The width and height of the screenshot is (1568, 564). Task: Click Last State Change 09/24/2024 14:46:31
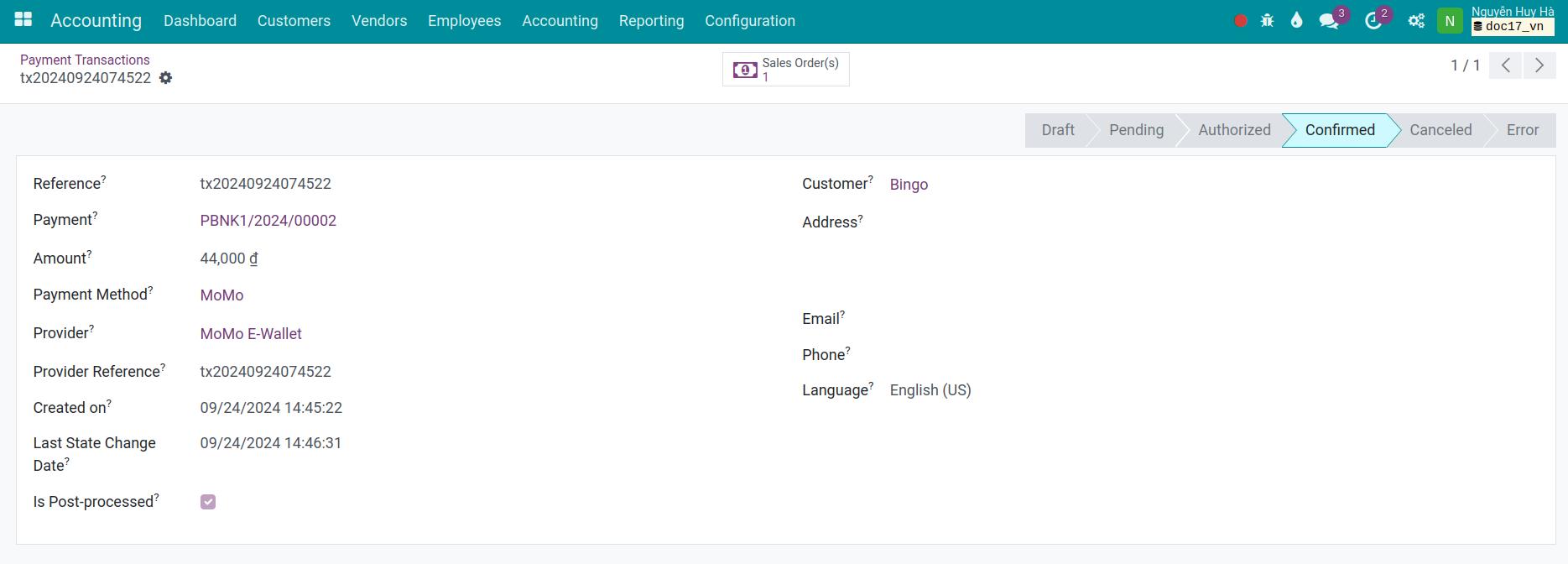click(270, 443)
